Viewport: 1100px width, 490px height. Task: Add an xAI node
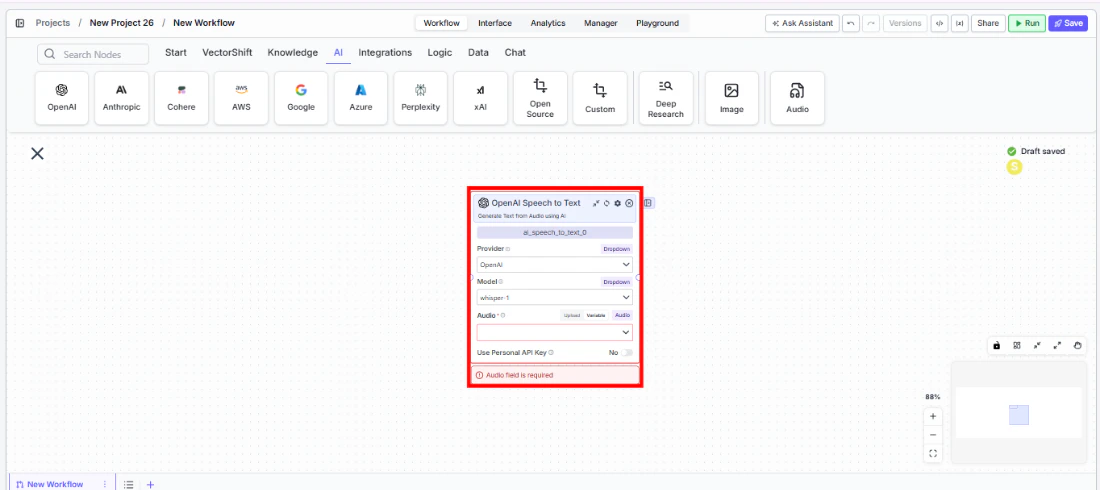pyautogui.click(x=480, y=98)
